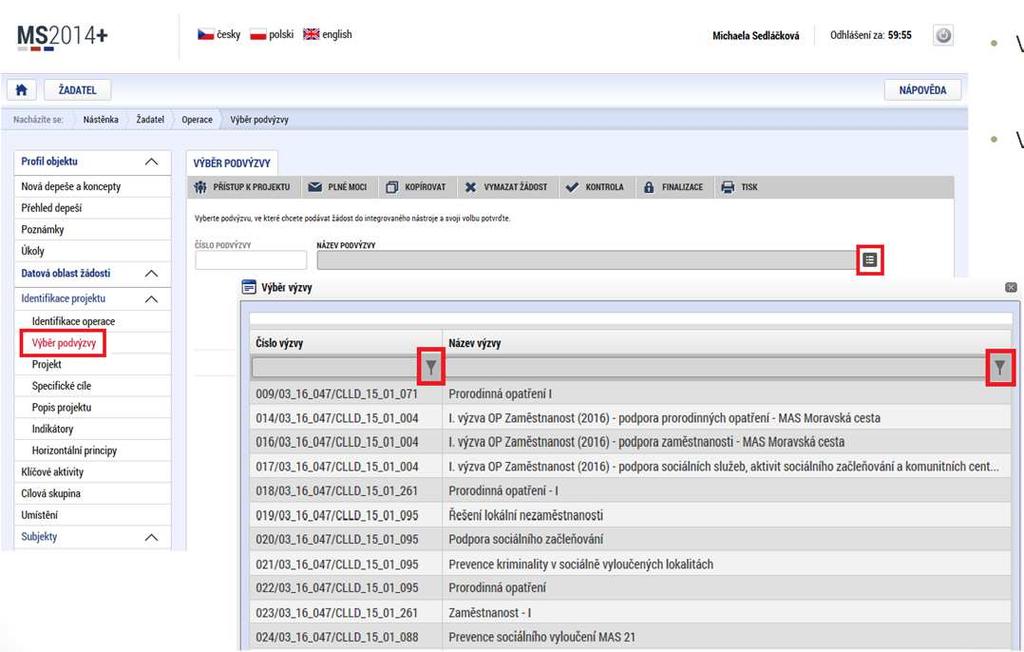Viewport: 1024px width, 652px height.
Task: Click the MS2014+ logo
Action: pyautogui.click(x=63, y=37)
